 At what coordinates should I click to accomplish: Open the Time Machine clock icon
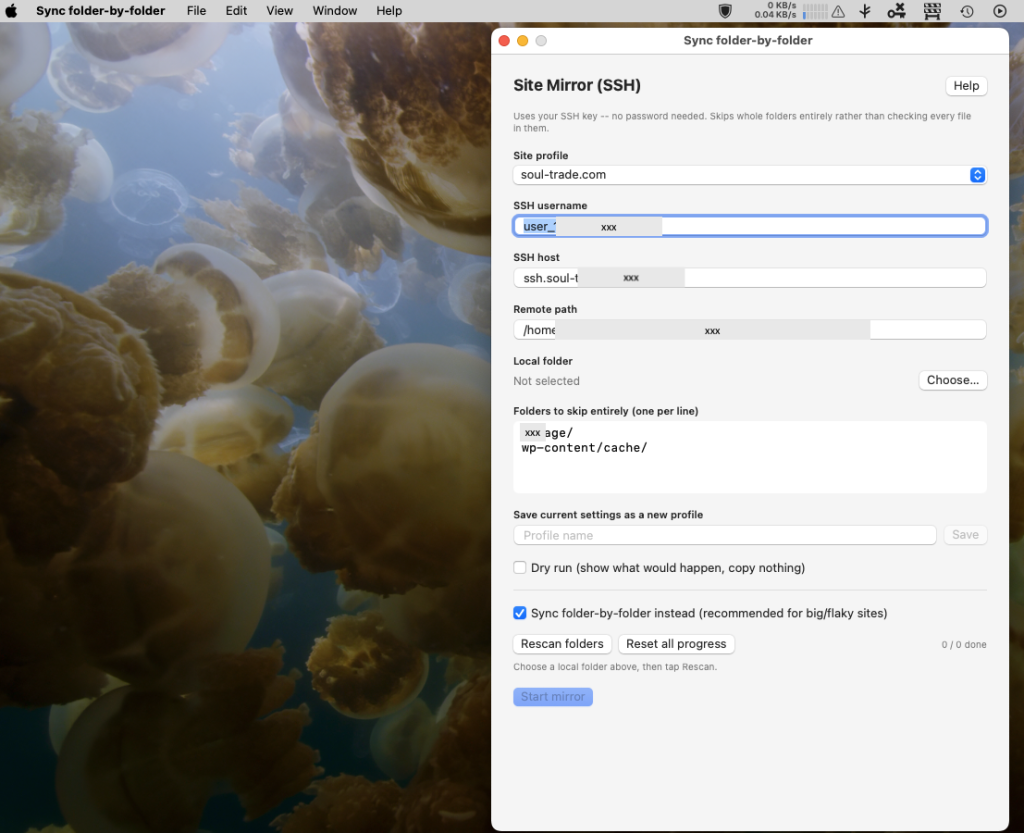point(967,11)
